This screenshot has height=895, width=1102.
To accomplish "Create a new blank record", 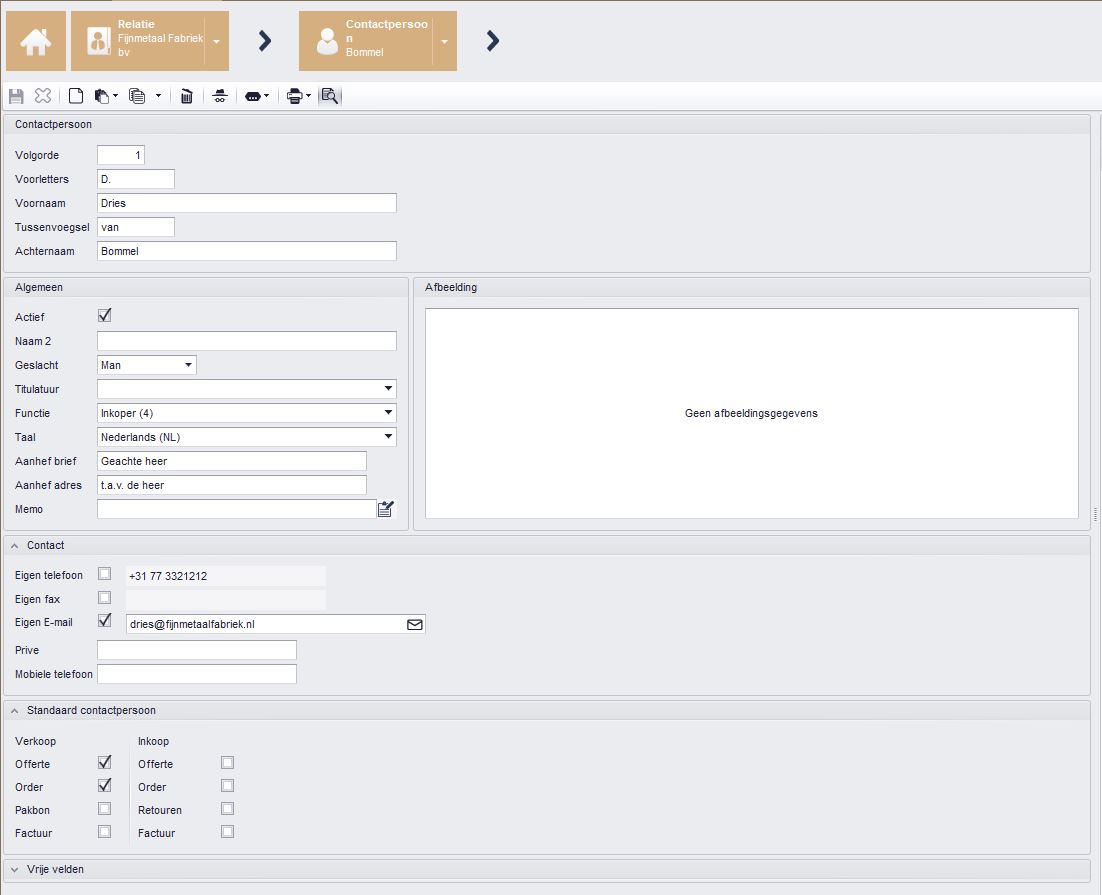I will coord(76,96).
